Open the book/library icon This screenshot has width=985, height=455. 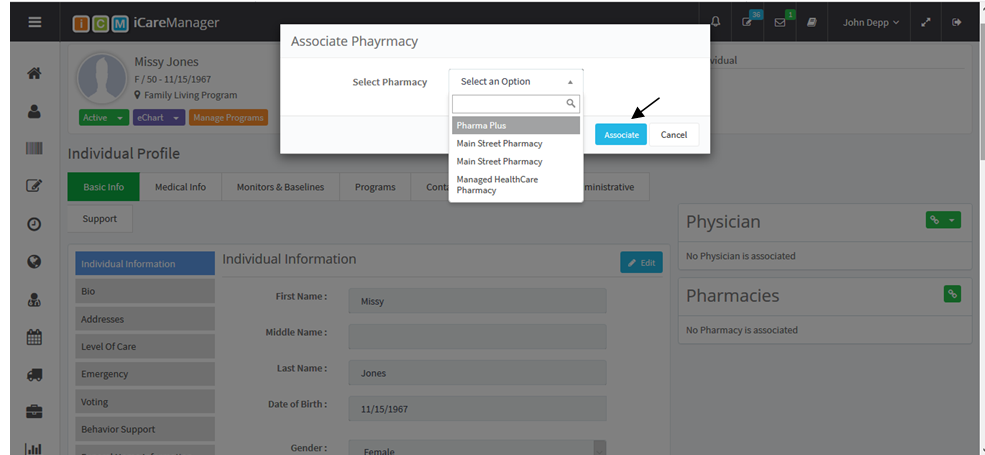[x=812, y=22]
